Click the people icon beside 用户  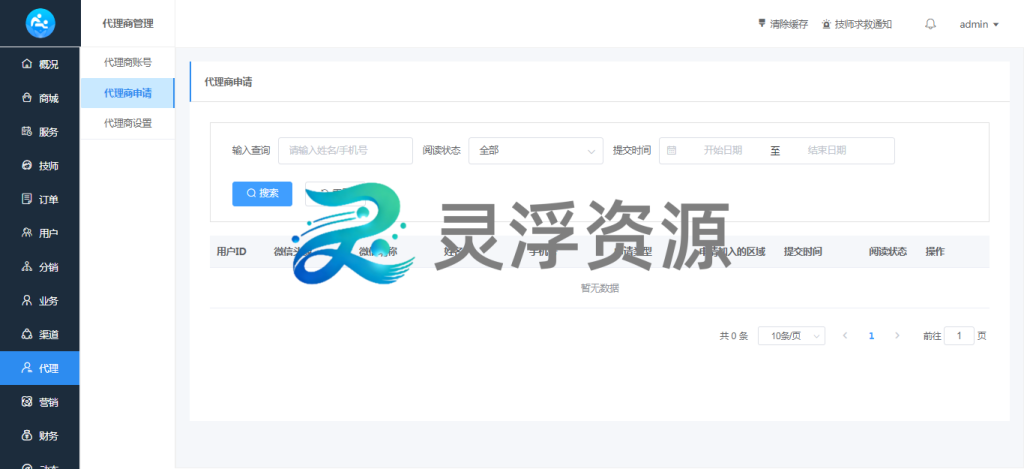click(27, 233)
